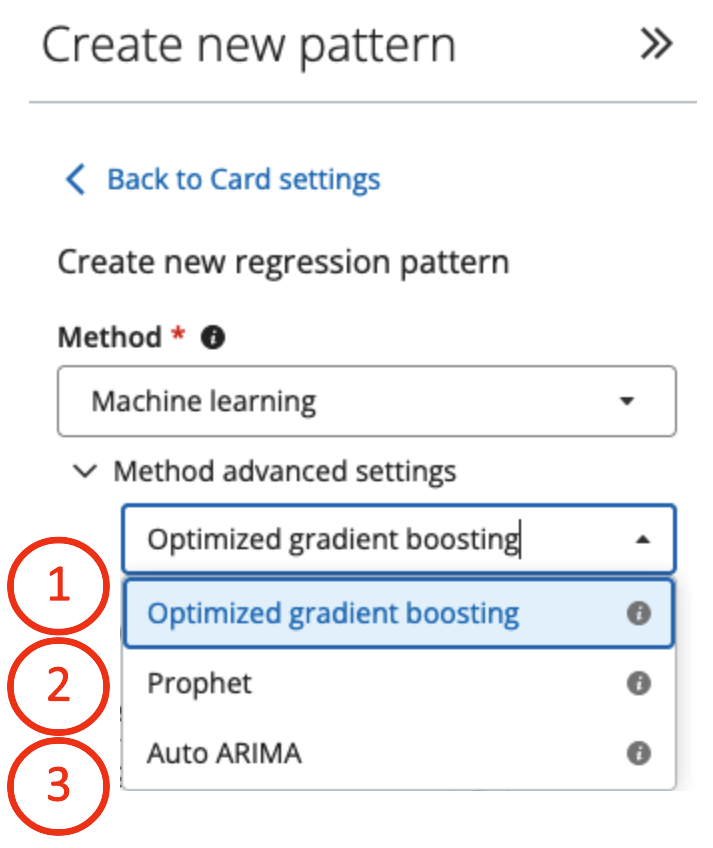Show info for the Method field
Screen dimensions: 713x848
click(x=212, y=338)
